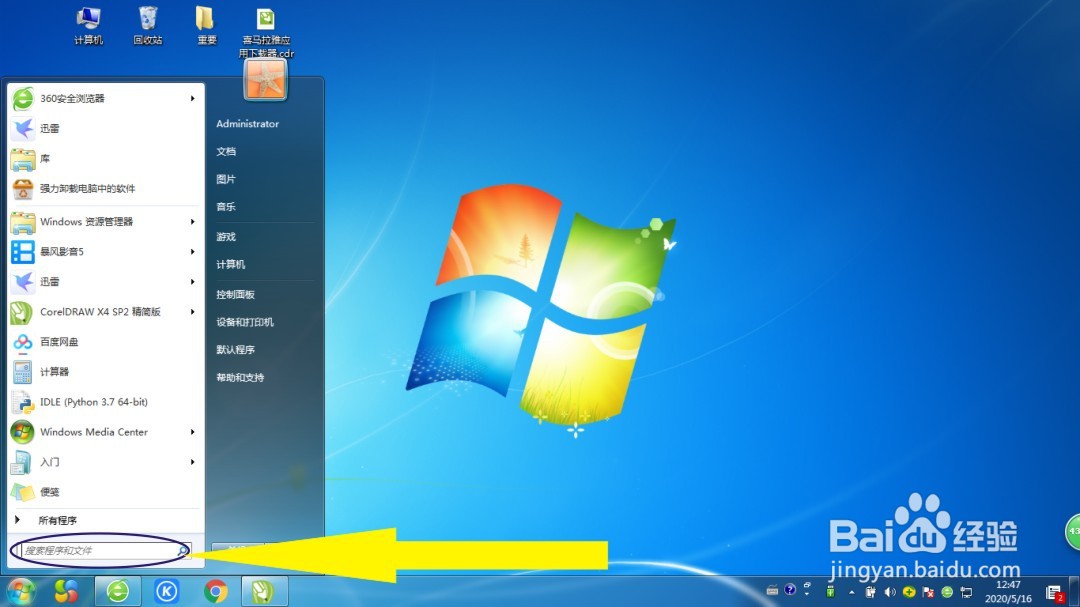Expand the 入门 jump list arrow
Image resolution: width=1080 pixels, height=607 pixels.
click(x=193, y=462)
